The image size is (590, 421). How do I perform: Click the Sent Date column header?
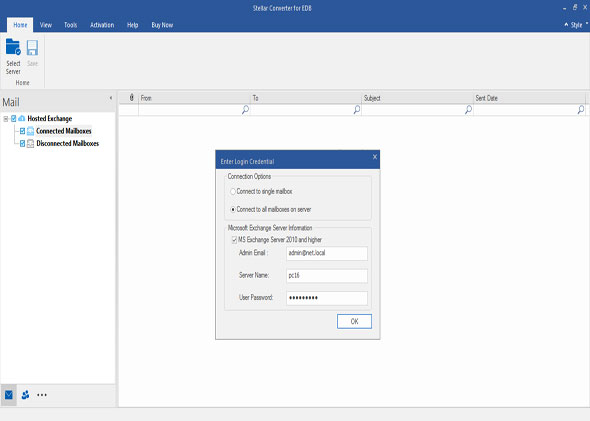pos(529,98)
